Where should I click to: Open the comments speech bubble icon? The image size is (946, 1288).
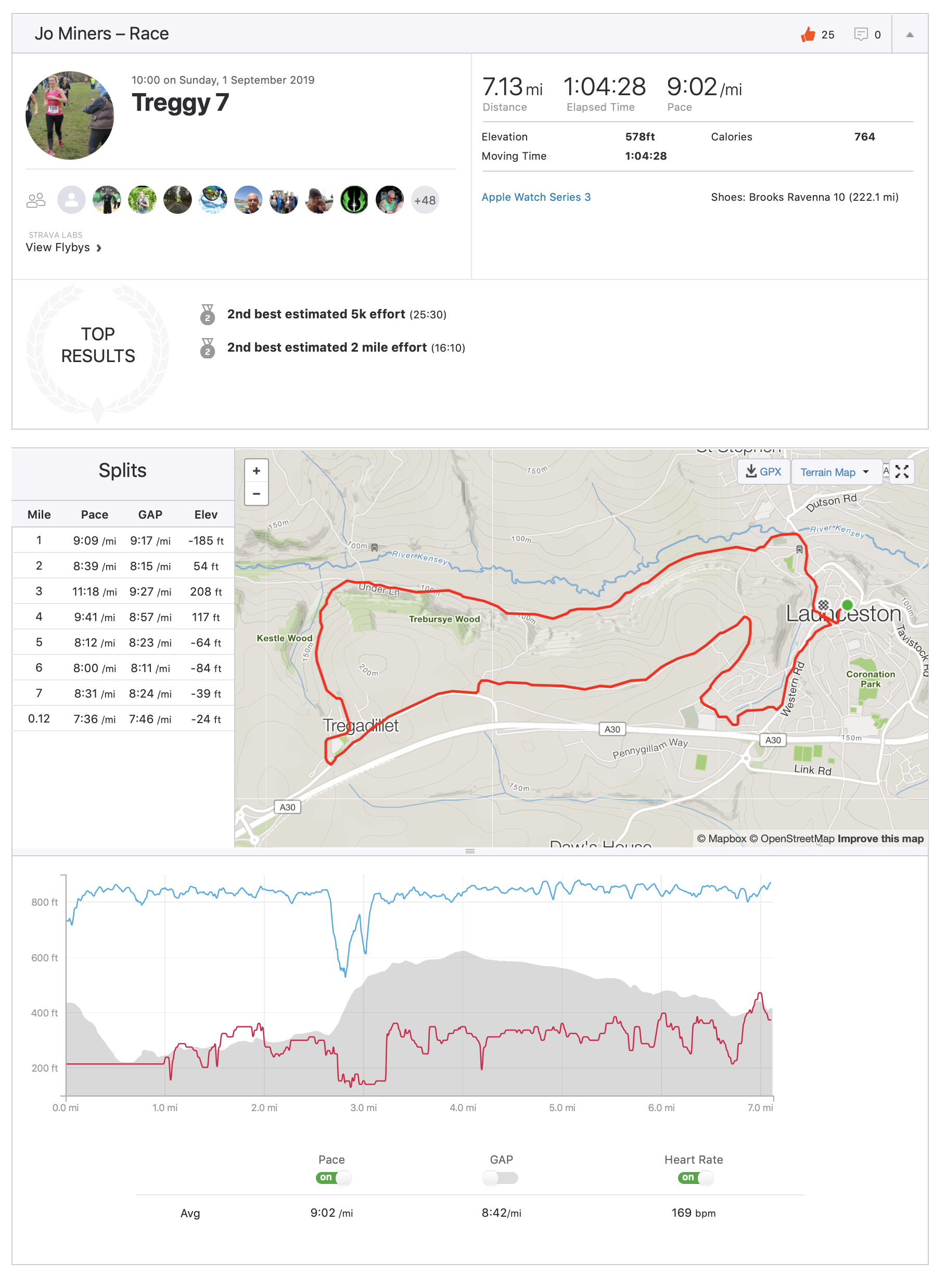(860, 34)
